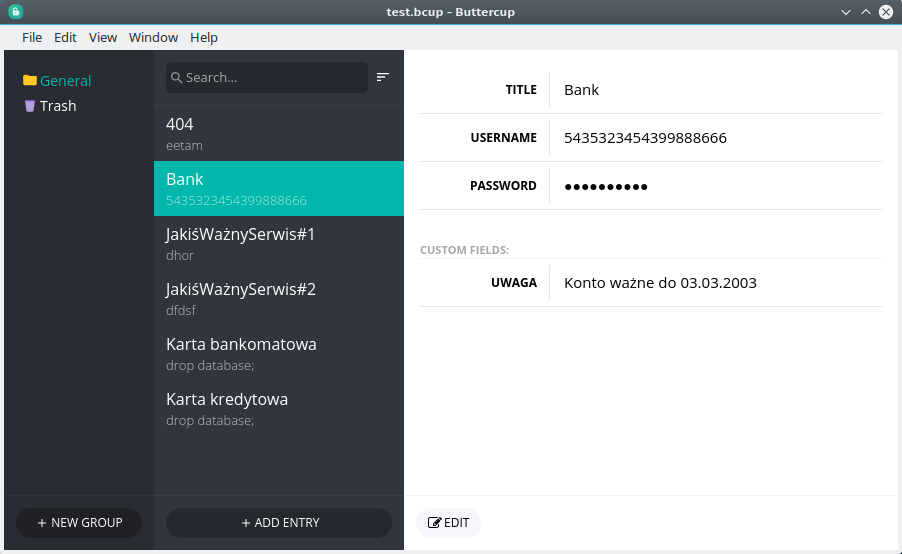Click the username value in details pane
Viewport: 902px width, 554px height.
[645, 138]
